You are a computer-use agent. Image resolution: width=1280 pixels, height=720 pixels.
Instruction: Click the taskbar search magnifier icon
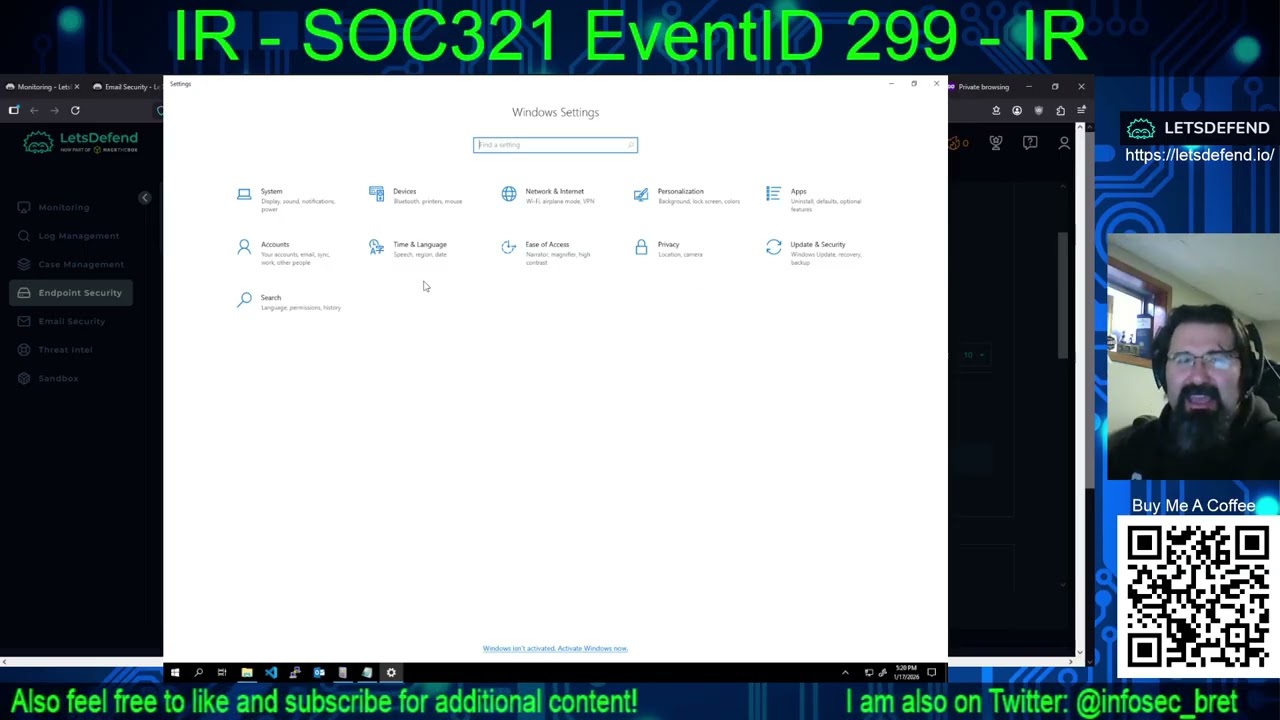point(198,673)
